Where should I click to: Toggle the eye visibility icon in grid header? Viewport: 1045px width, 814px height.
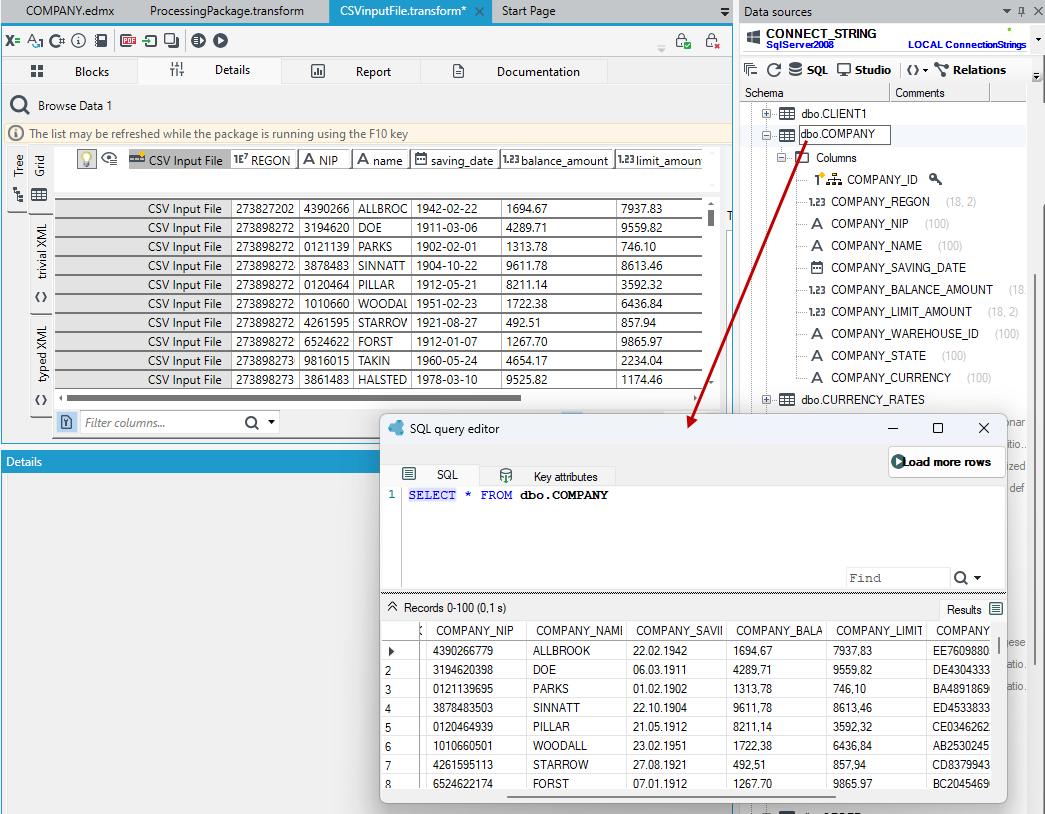[x=109, y=159]
